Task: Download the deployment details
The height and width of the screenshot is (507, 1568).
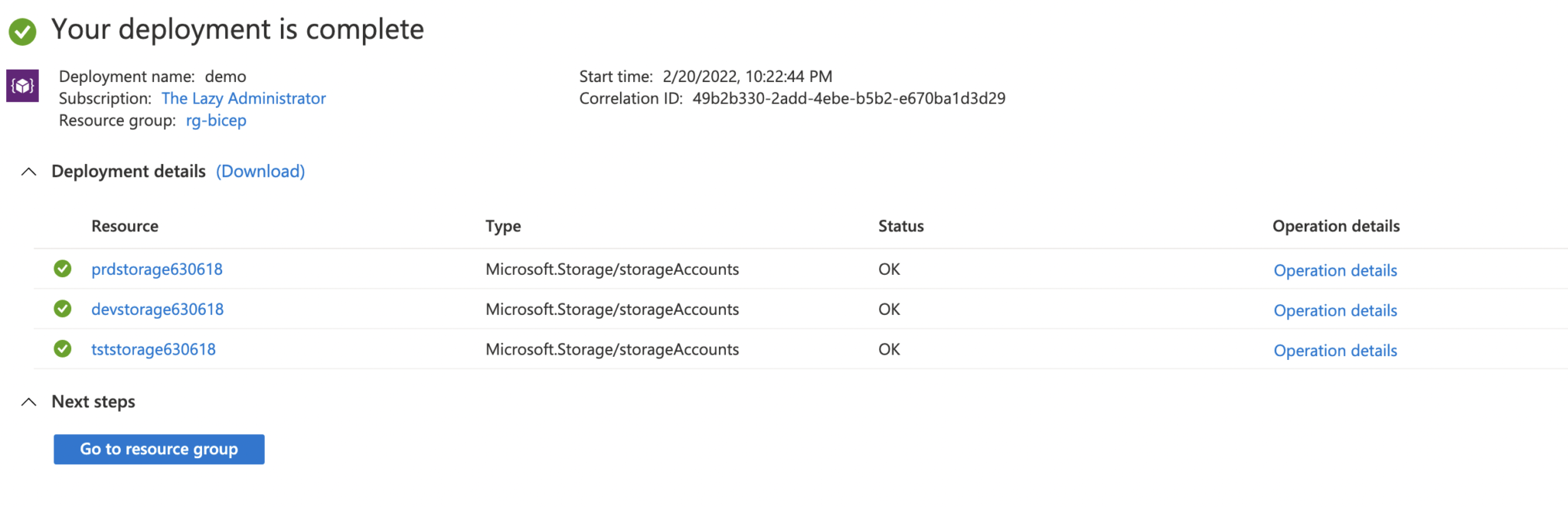Action: [x=260, y=172]
